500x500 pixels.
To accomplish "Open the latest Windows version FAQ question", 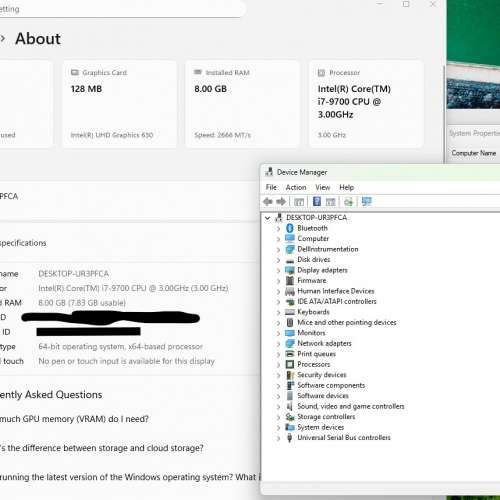I will tap(130, 477).
